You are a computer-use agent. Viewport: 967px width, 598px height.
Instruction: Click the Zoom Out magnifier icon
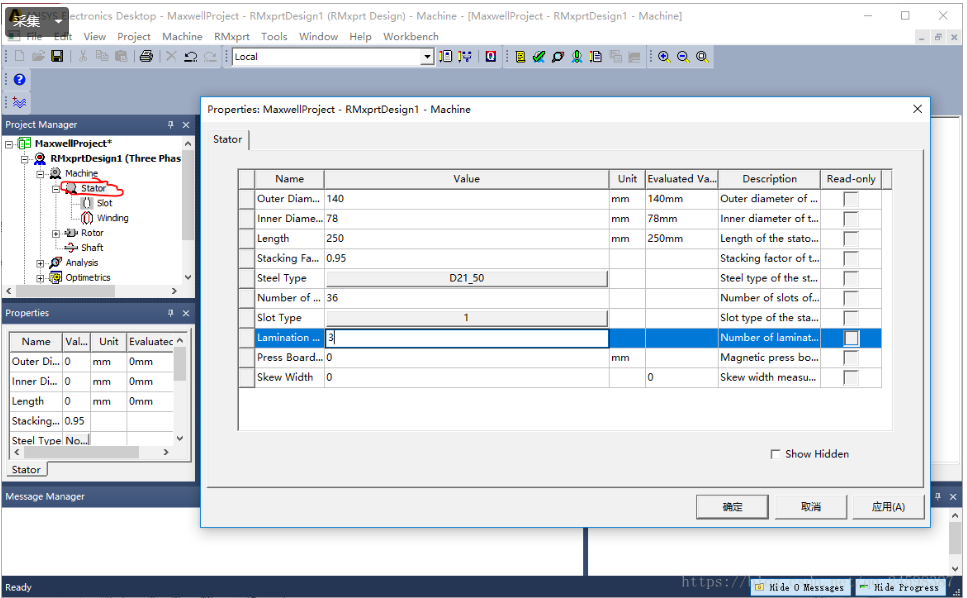tap(683, 56)
